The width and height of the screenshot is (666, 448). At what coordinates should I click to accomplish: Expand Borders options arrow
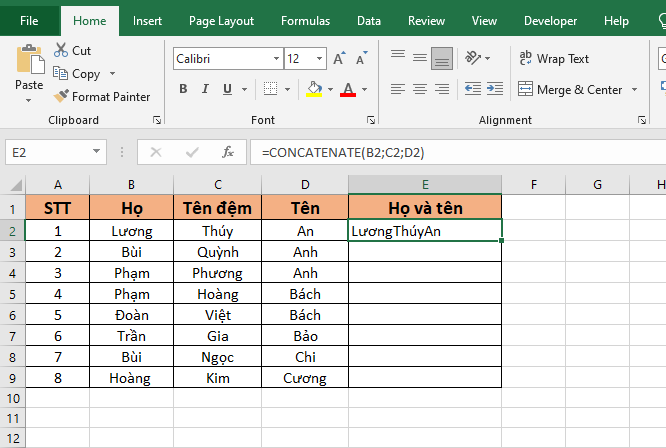pos(288,89)
